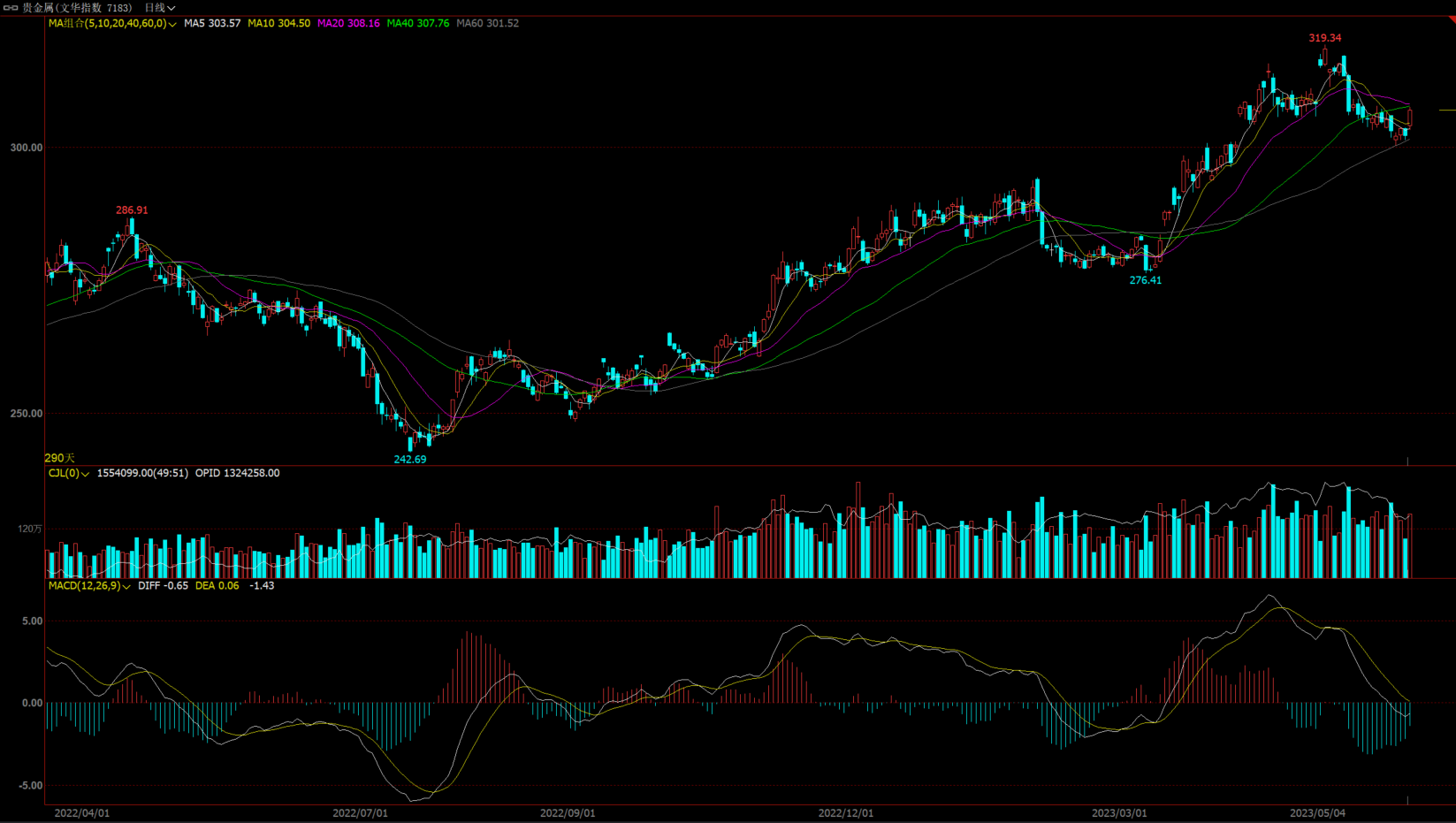1456x823 pixels.
Task: Expand the MA组合(5,10,20,40,60,0) indicator dropdown
Action: (x=112, y=23)
